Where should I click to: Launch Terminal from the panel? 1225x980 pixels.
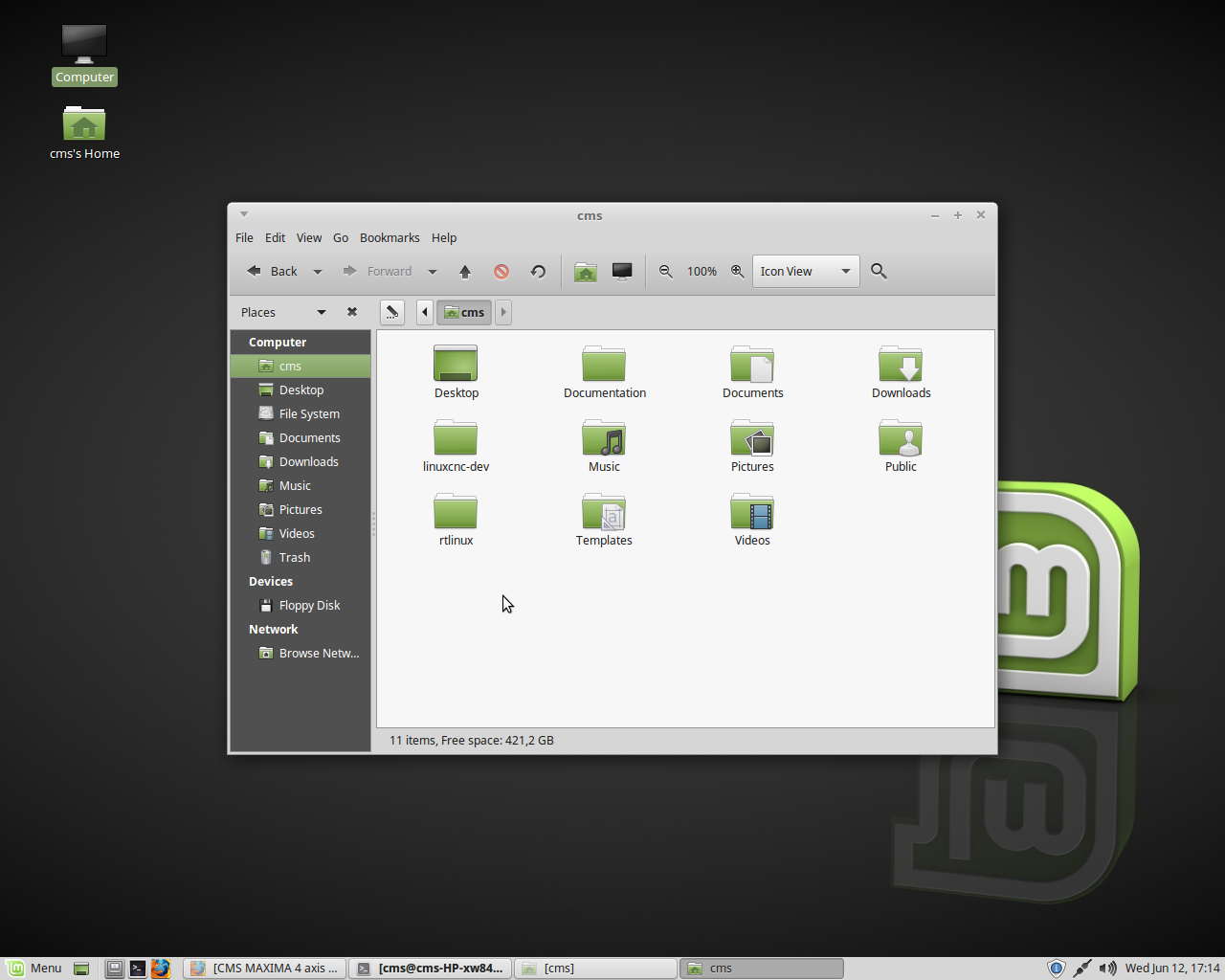click(x=138, y=969)
